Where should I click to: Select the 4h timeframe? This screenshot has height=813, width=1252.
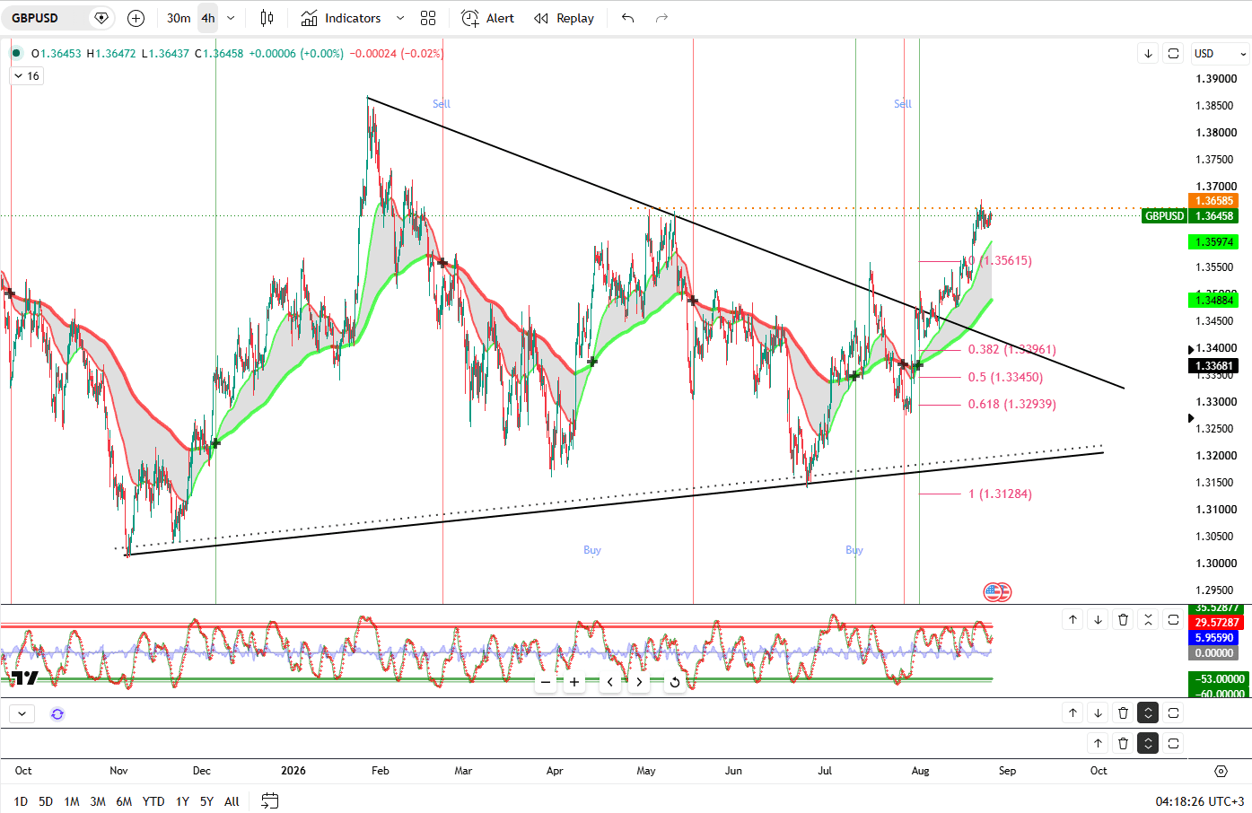tap(207, 18)
